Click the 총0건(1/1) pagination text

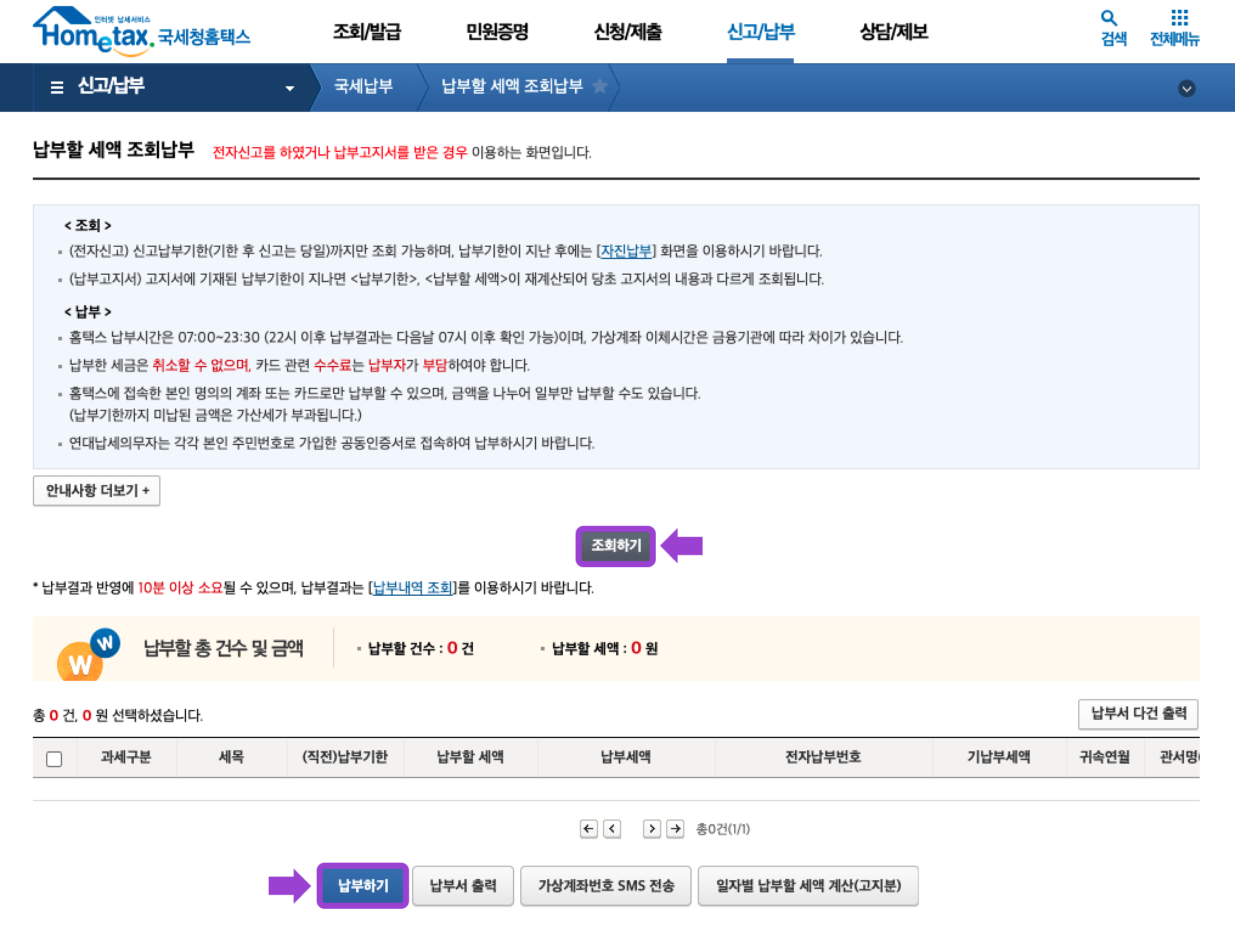[x=723, y=829]
